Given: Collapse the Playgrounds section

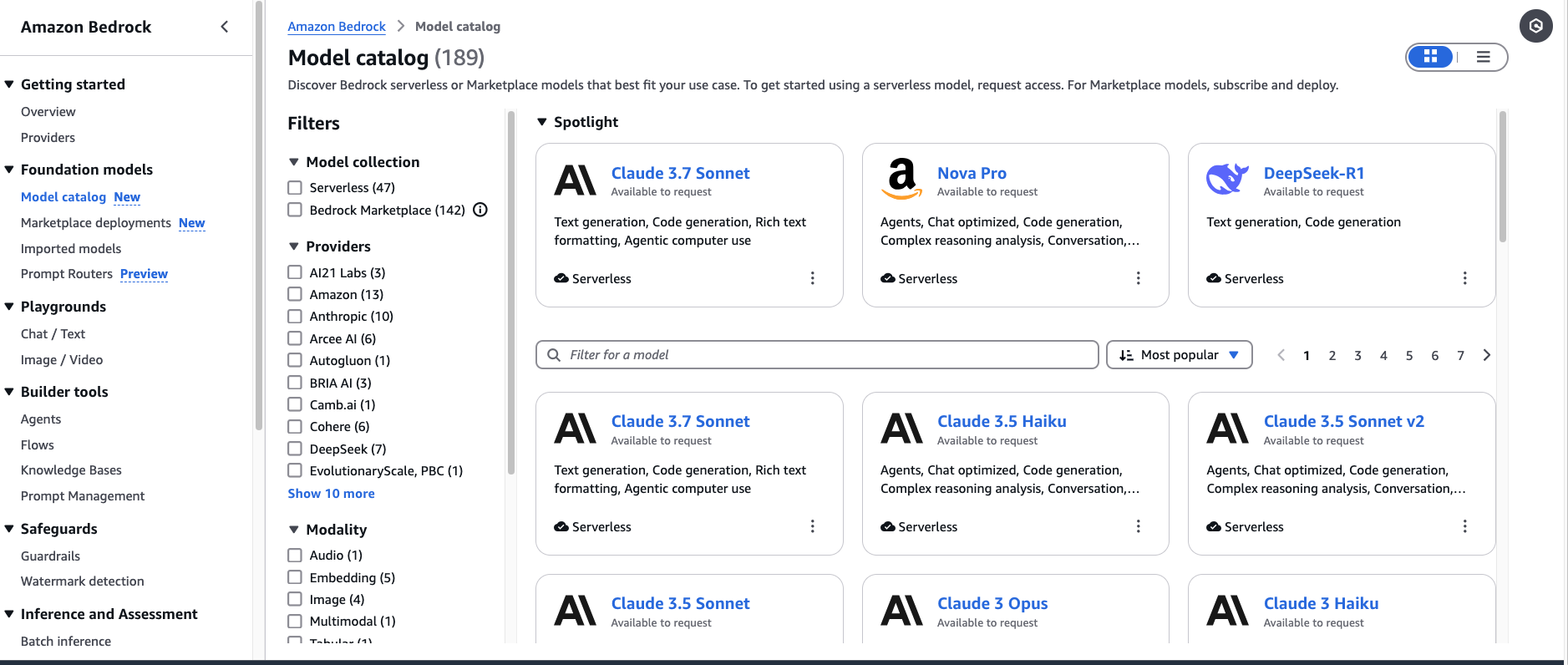Looking at the screenshot, I should (9, 307).
